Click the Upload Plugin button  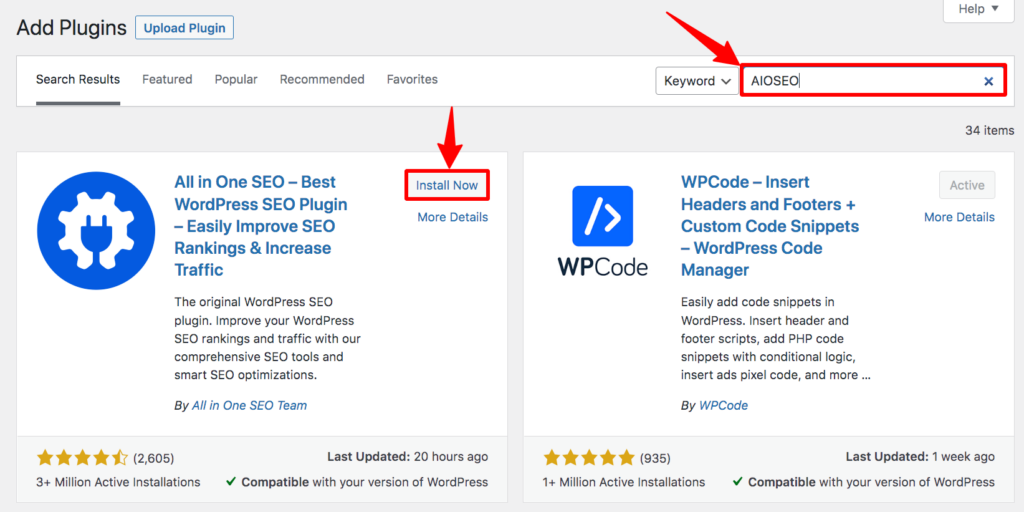coord(184,28)
